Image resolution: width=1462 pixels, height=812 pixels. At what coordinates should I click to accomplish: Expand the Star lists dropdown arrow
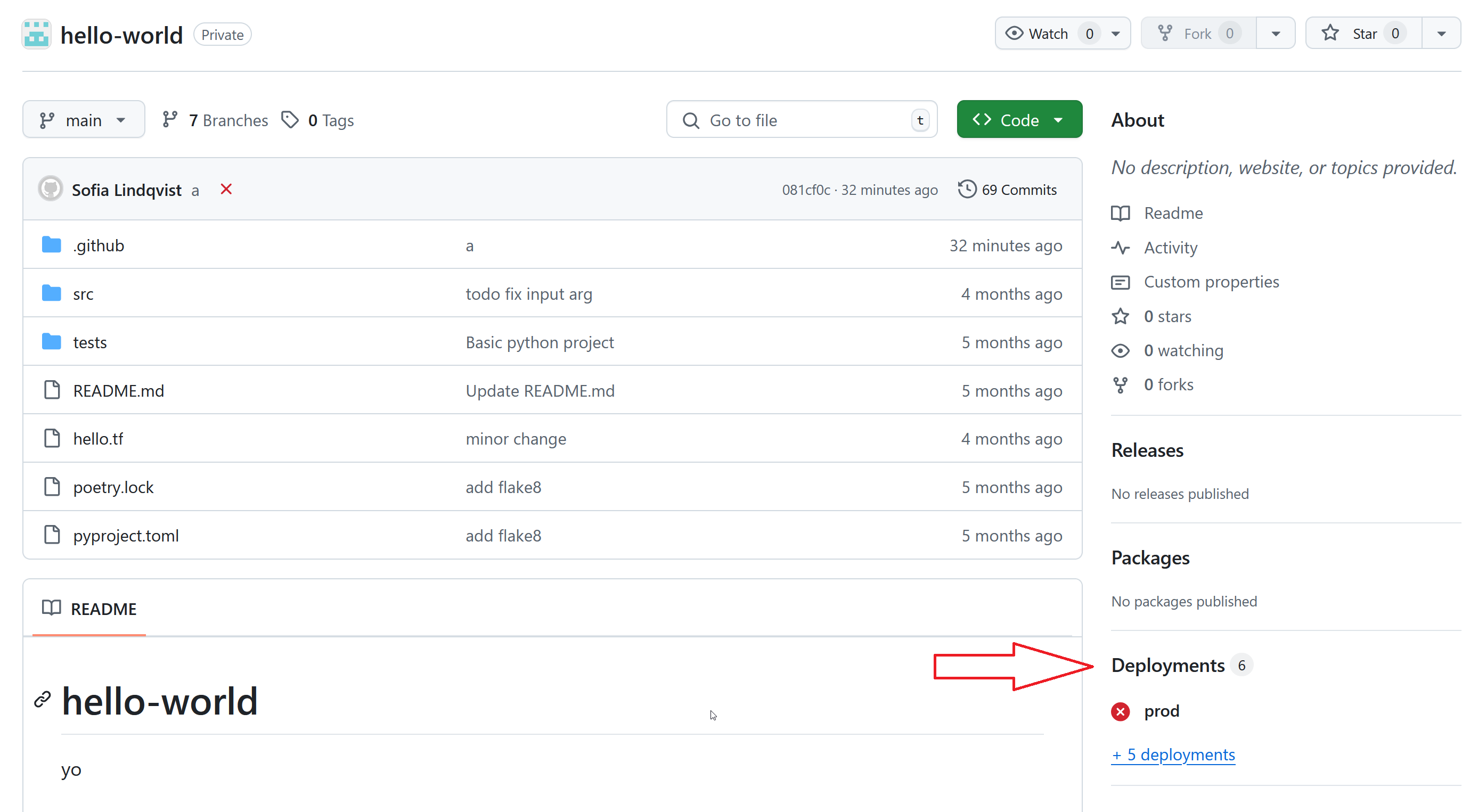point(1441,34)
